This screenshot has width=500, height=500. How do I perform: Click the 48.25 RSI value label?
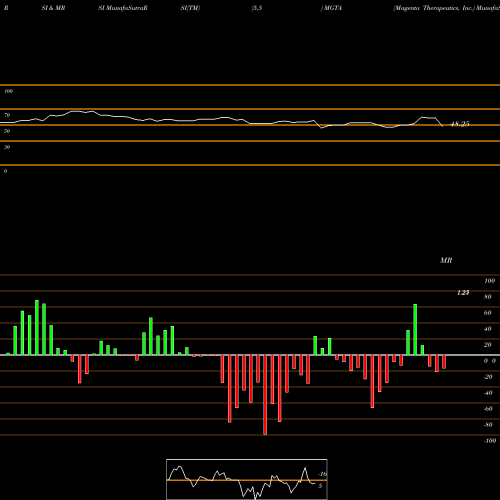click(460, 124)
